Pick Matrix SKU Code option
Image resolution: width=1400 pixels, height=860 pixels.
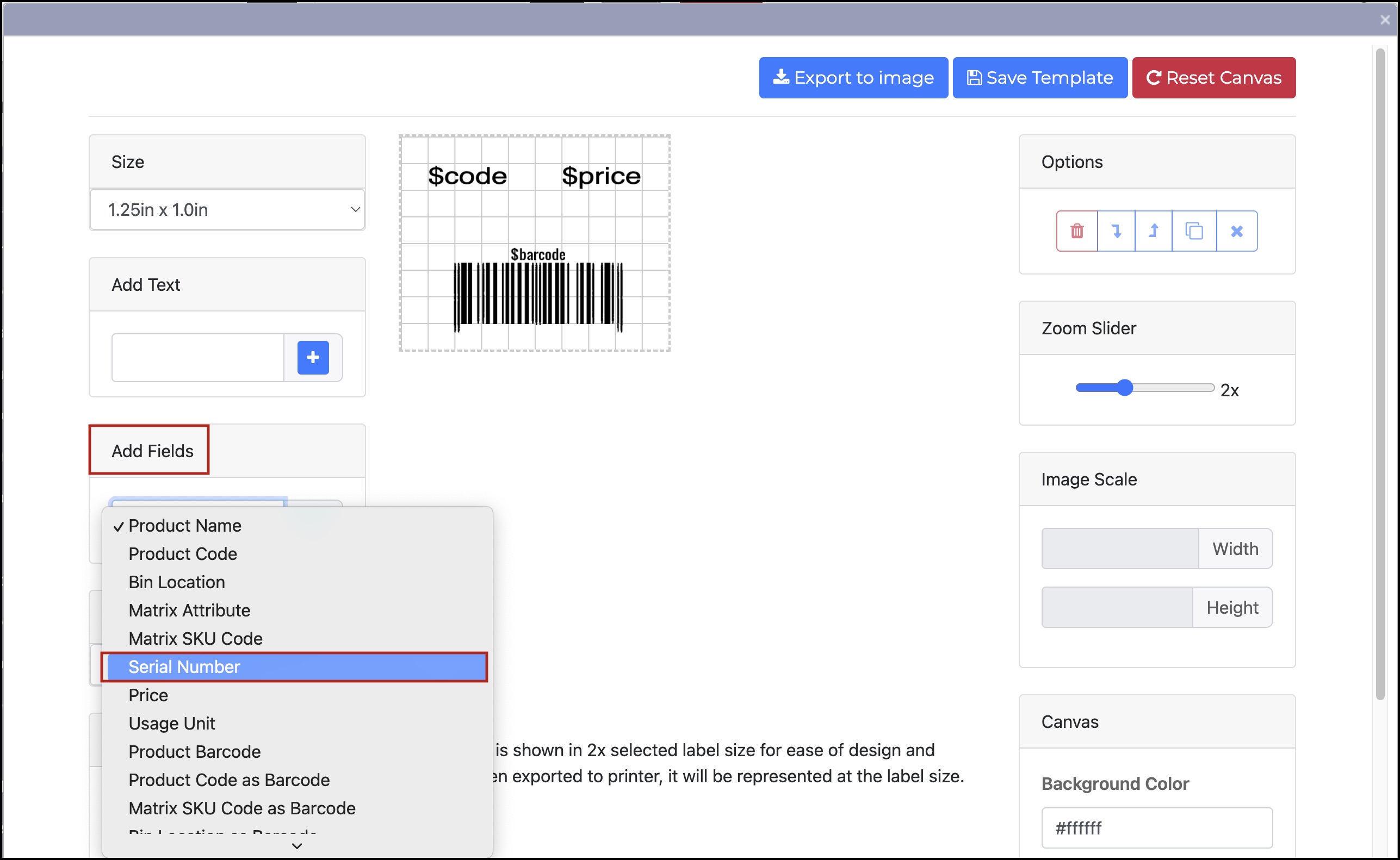[x=195, y=638]
